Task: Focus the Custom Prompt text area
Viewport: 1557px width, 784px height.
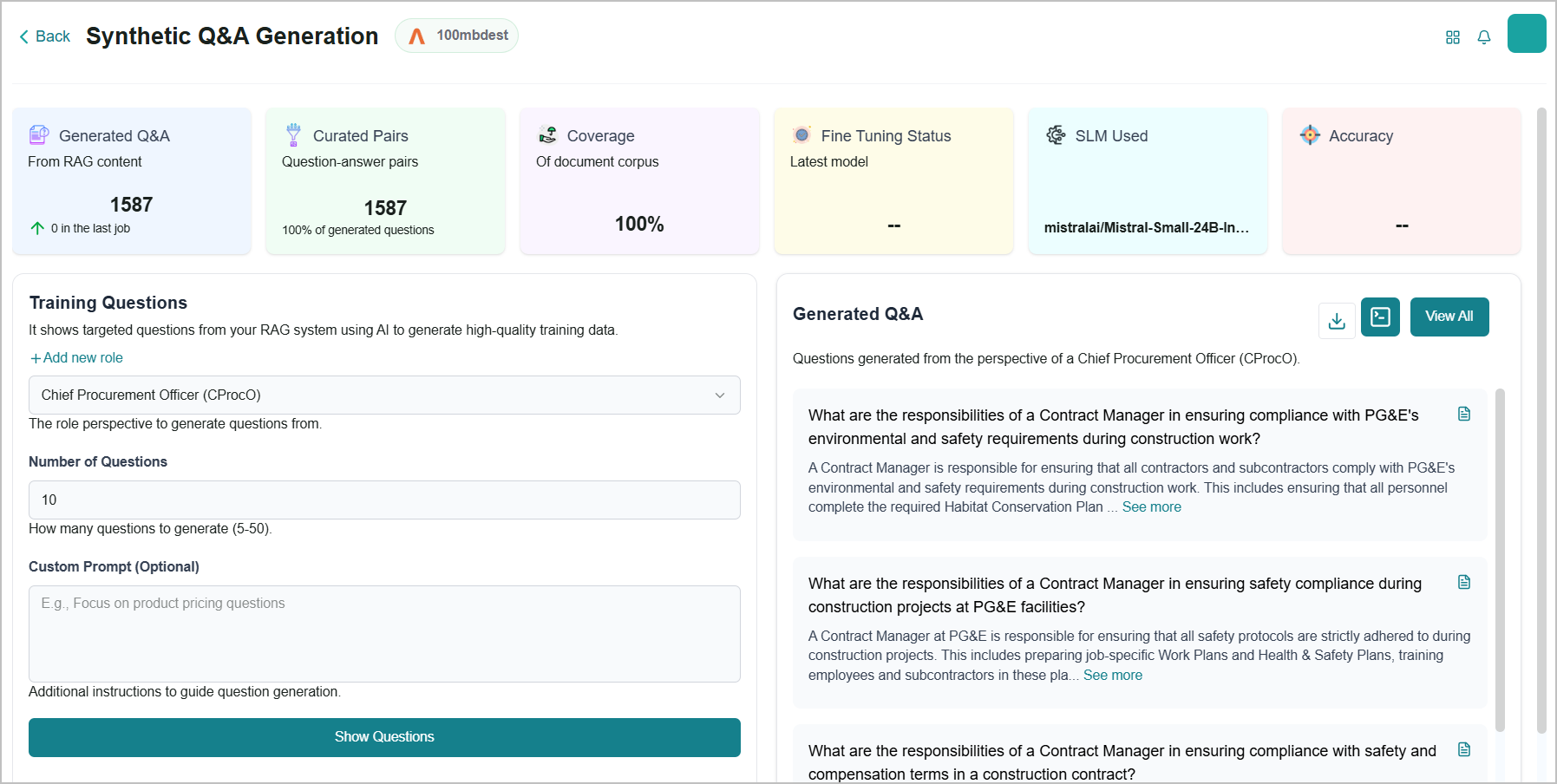Action: click(384, 634)
